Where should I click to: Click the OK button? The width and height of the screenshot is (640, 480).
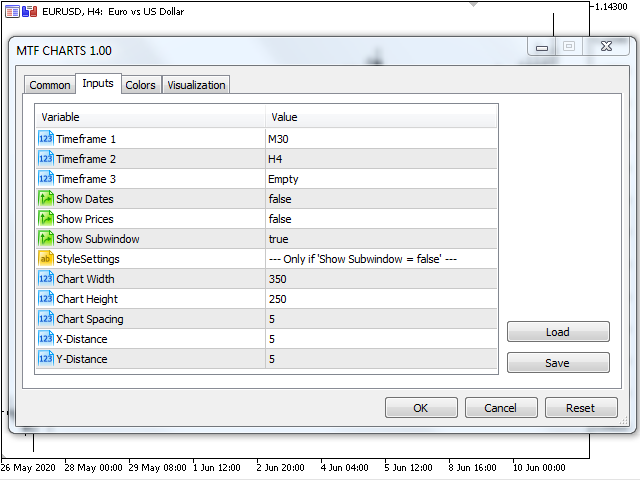[421, 408]
